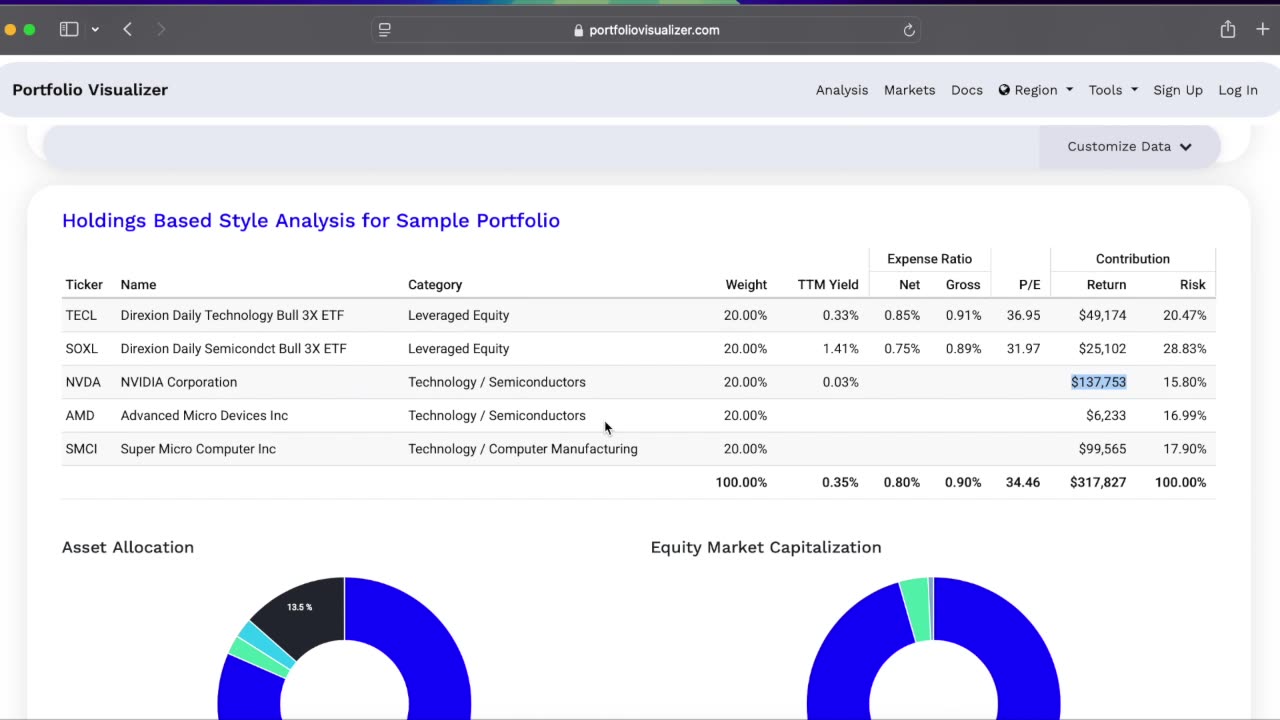Click the TTM Yield column header

[x=828, y=285]
